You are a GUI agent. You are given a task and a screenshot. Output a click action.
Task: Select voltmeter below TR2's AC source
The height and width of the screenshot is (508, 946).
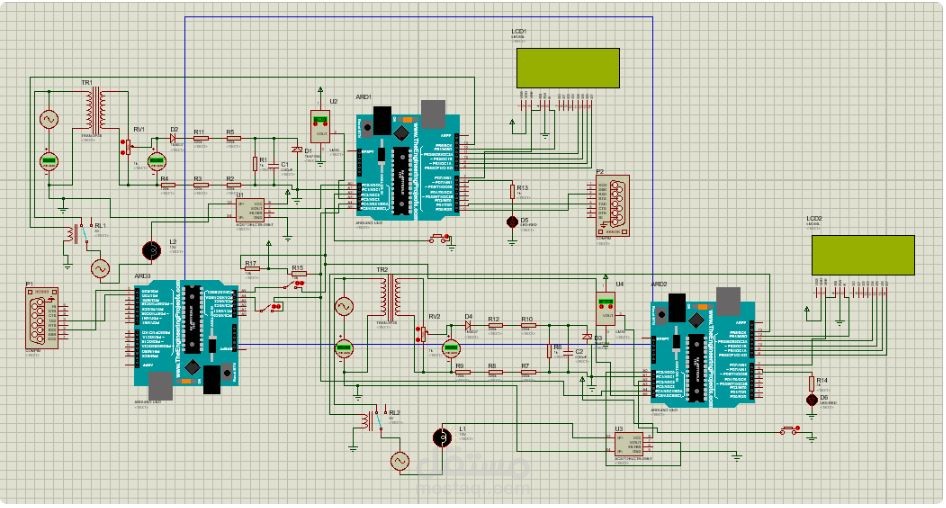[x=344, y=348]
